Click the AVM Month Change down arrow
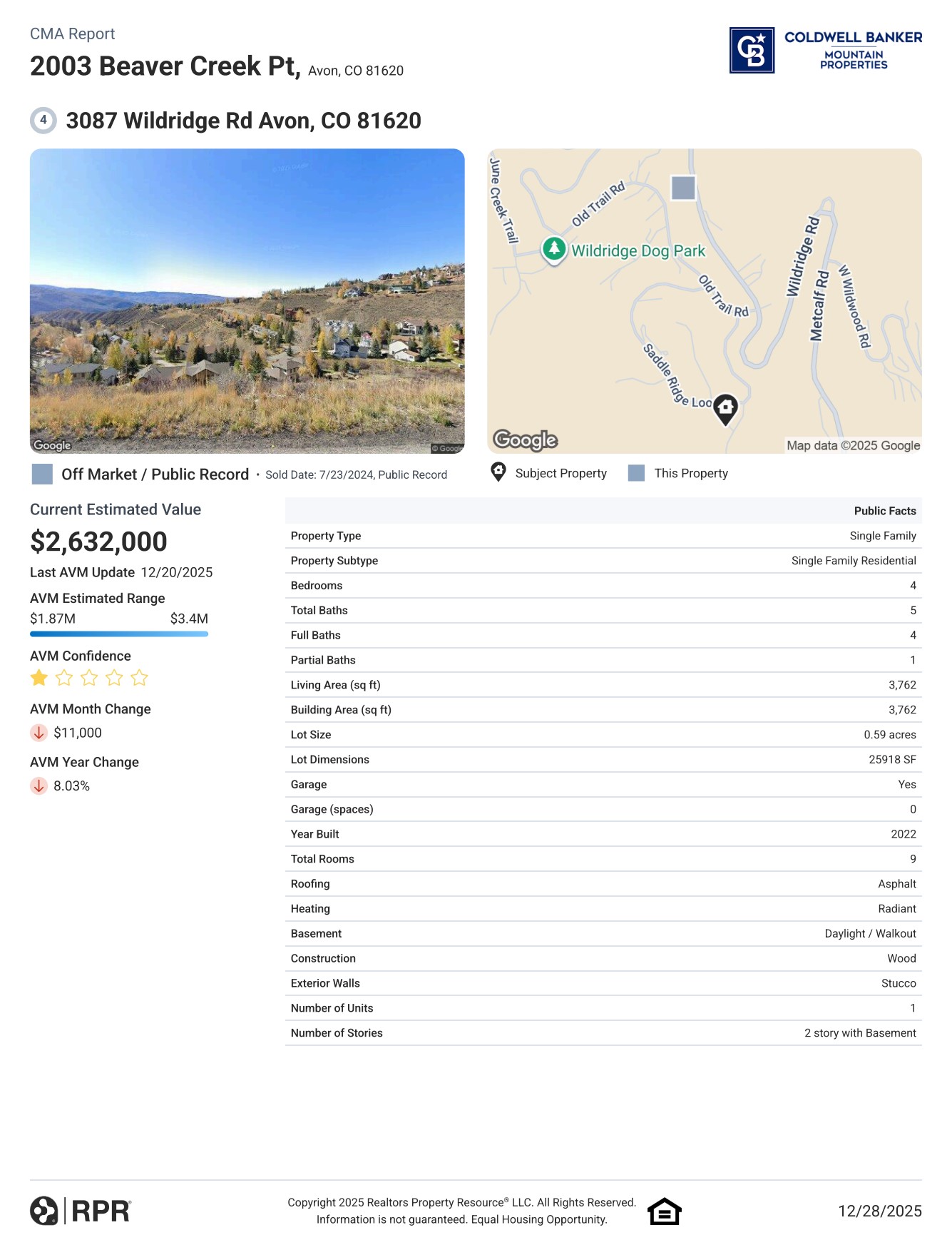The width and height of the screenshot is (952, 1240). pos(39,733)
